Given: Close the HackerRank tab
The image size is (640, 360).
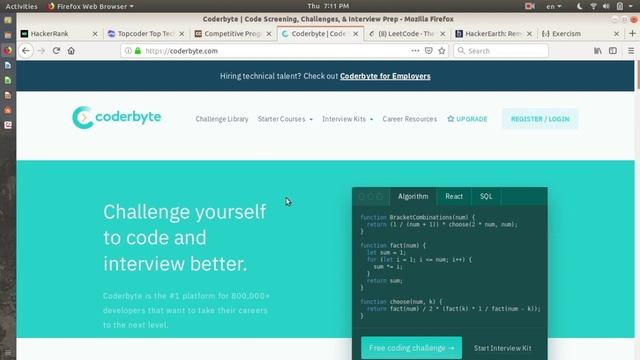Looking at the screenshot, I should coord(95,34).
